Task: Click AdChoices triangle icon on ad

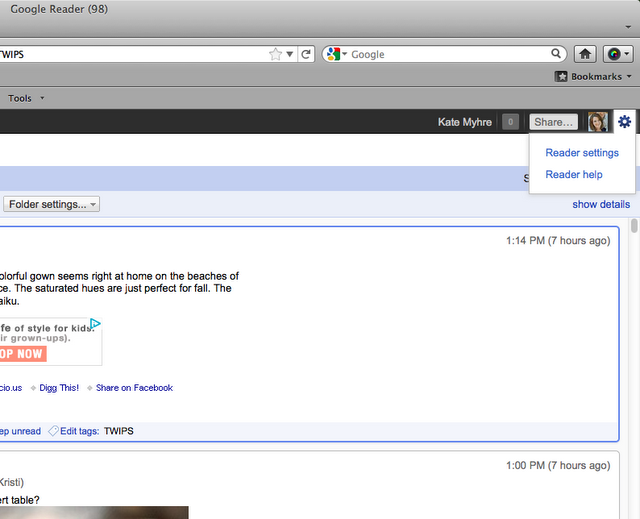Action: click(x=96, y=324)
